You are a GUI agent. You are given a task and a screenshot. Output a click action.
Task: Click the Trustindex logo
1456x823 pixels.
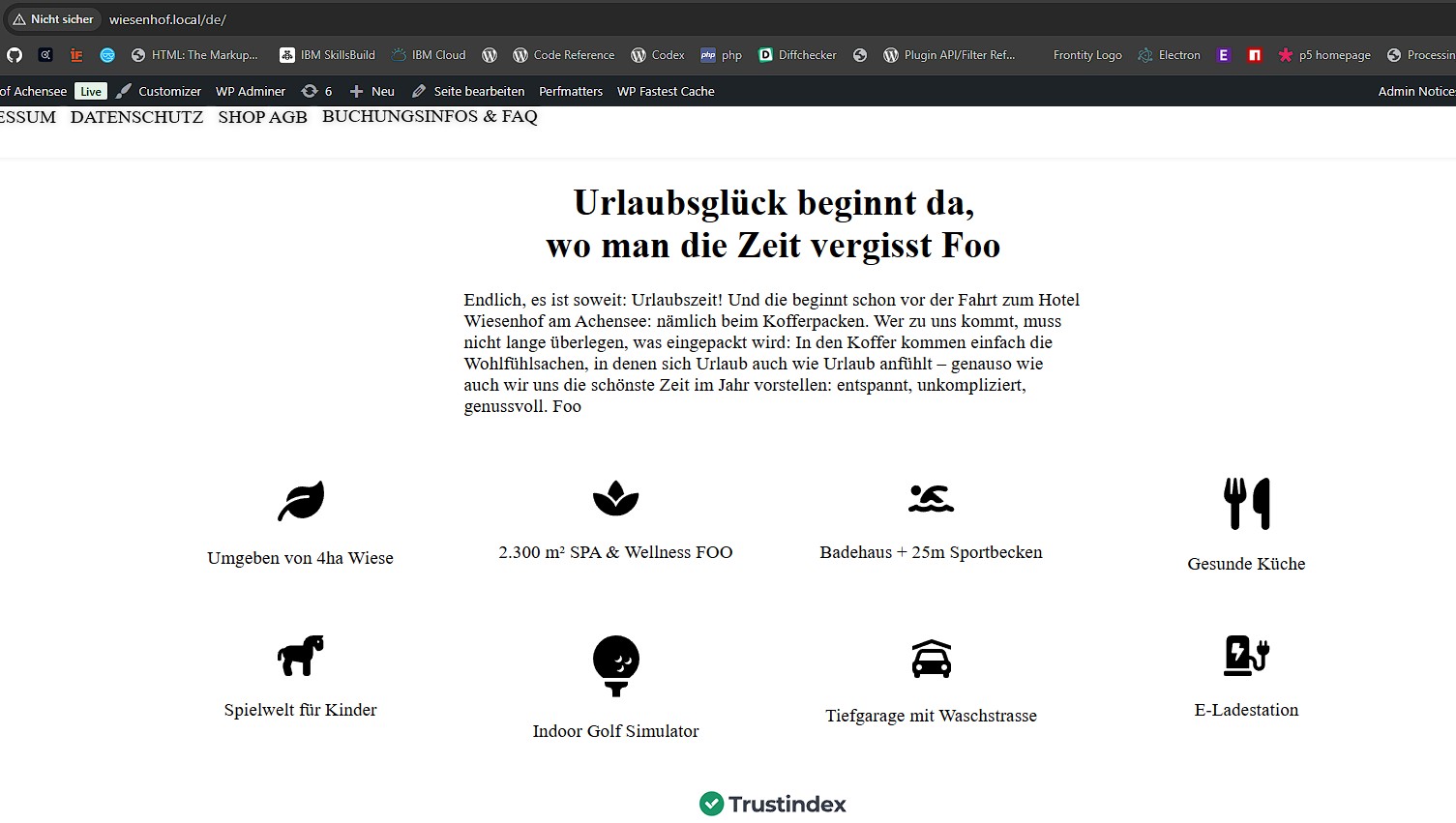(773, 804)
